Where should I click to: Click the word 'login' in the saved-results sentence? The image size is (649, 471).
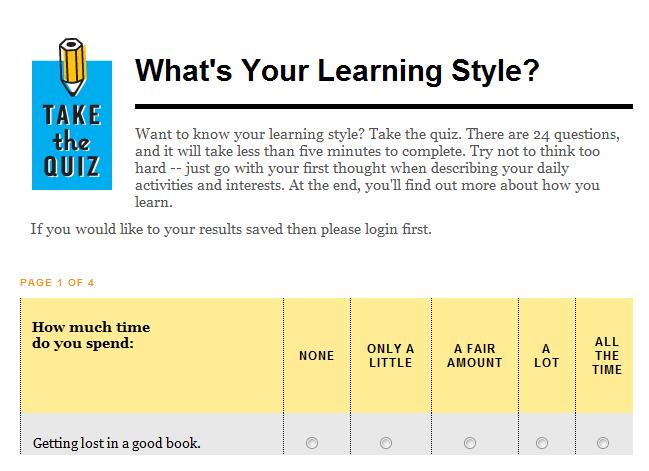tap(382, 229)
